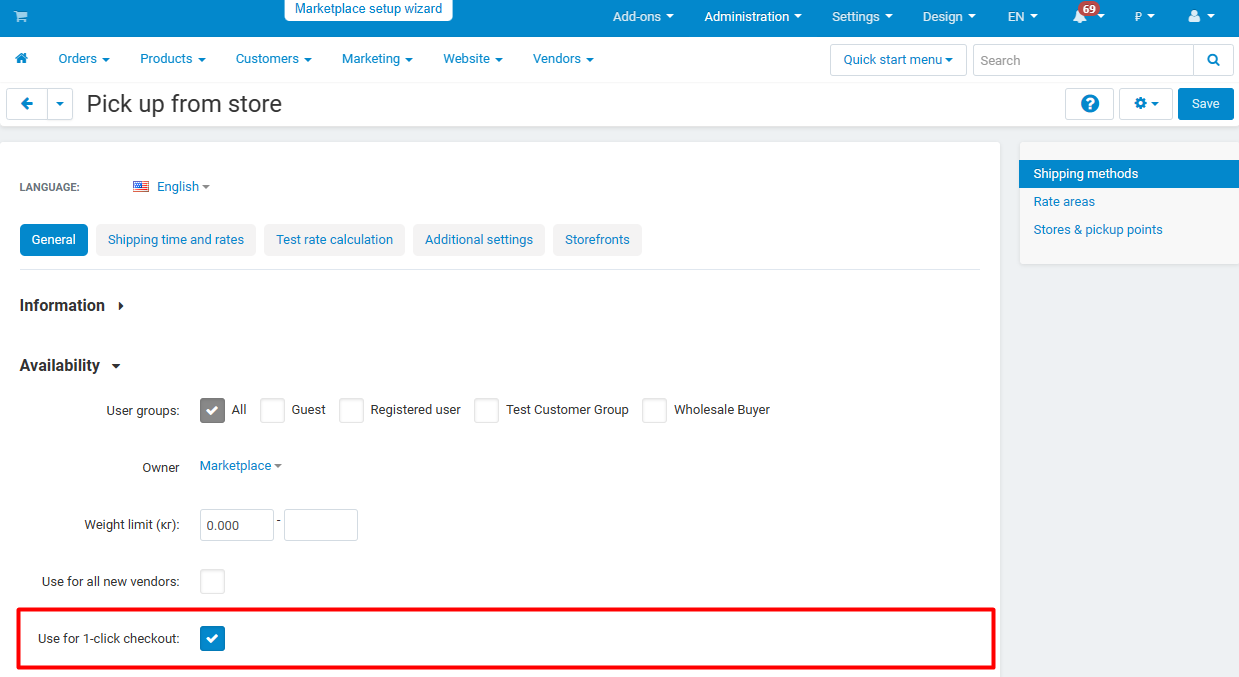Open the help question mark
This screenshot has height=677, width=1239.
coord(1090,104)
